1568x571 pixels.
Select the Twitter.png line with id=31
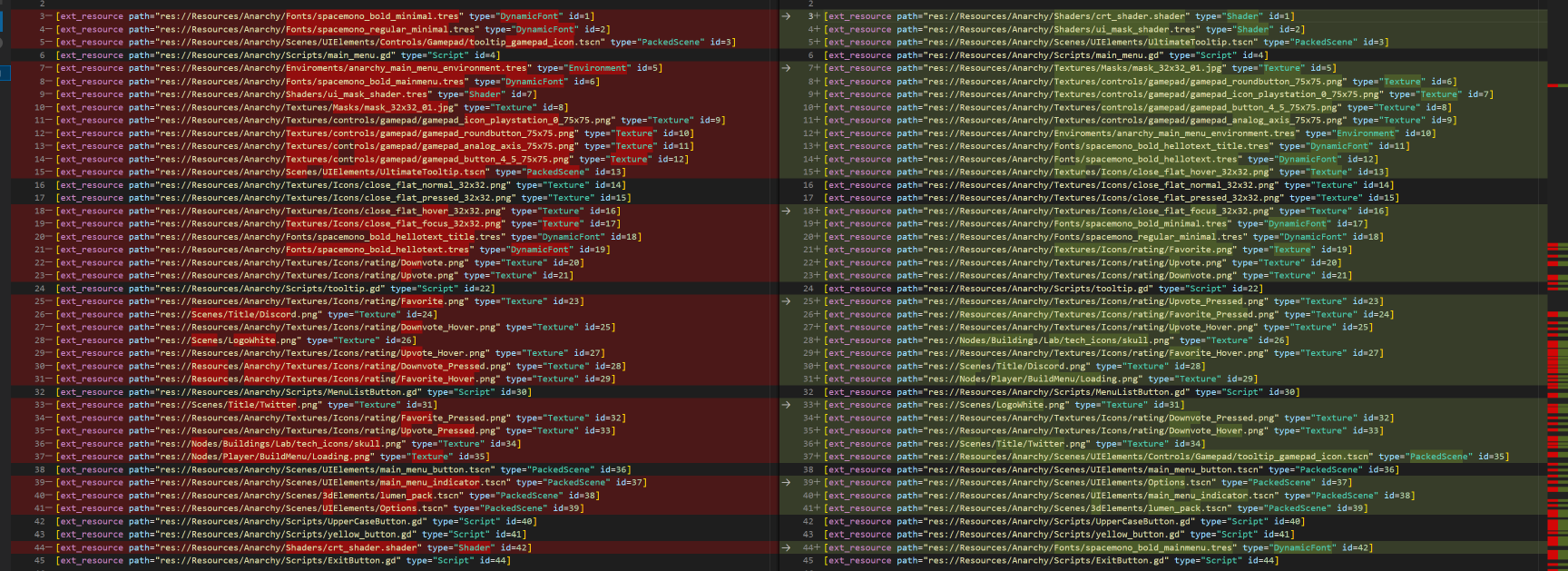(246, 405)
